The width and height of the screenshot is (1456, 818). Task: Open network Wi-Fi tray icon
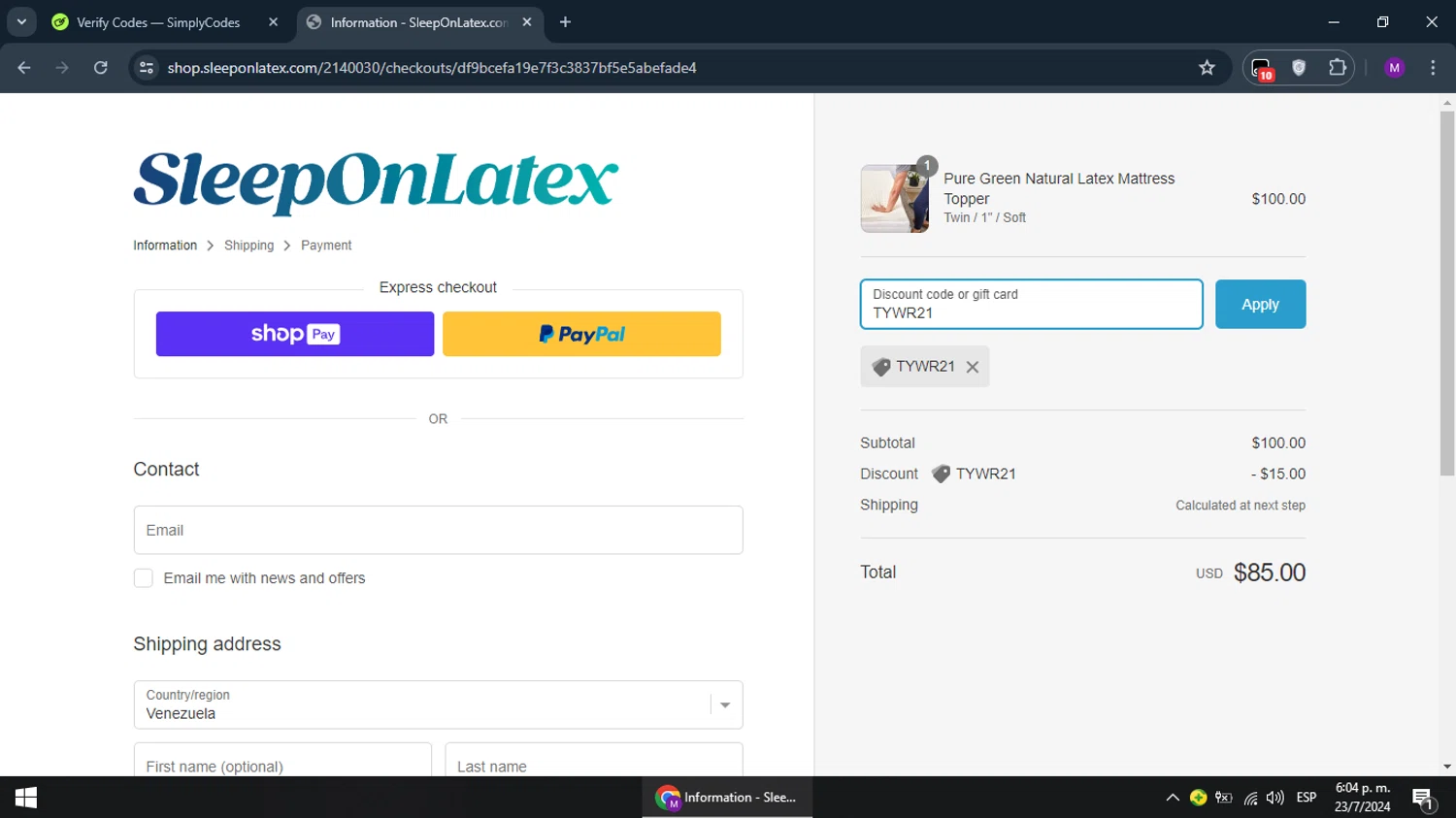[1250, 798]
